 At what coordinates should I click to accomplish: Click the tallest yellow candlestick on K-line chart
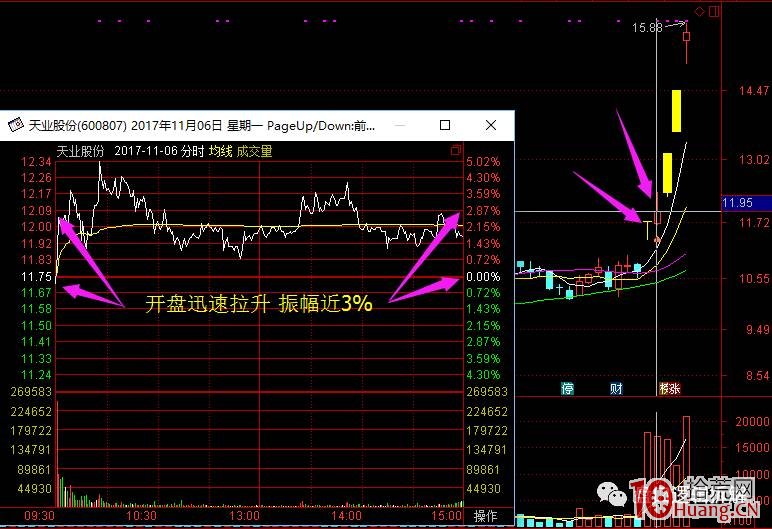coord(677,111)
